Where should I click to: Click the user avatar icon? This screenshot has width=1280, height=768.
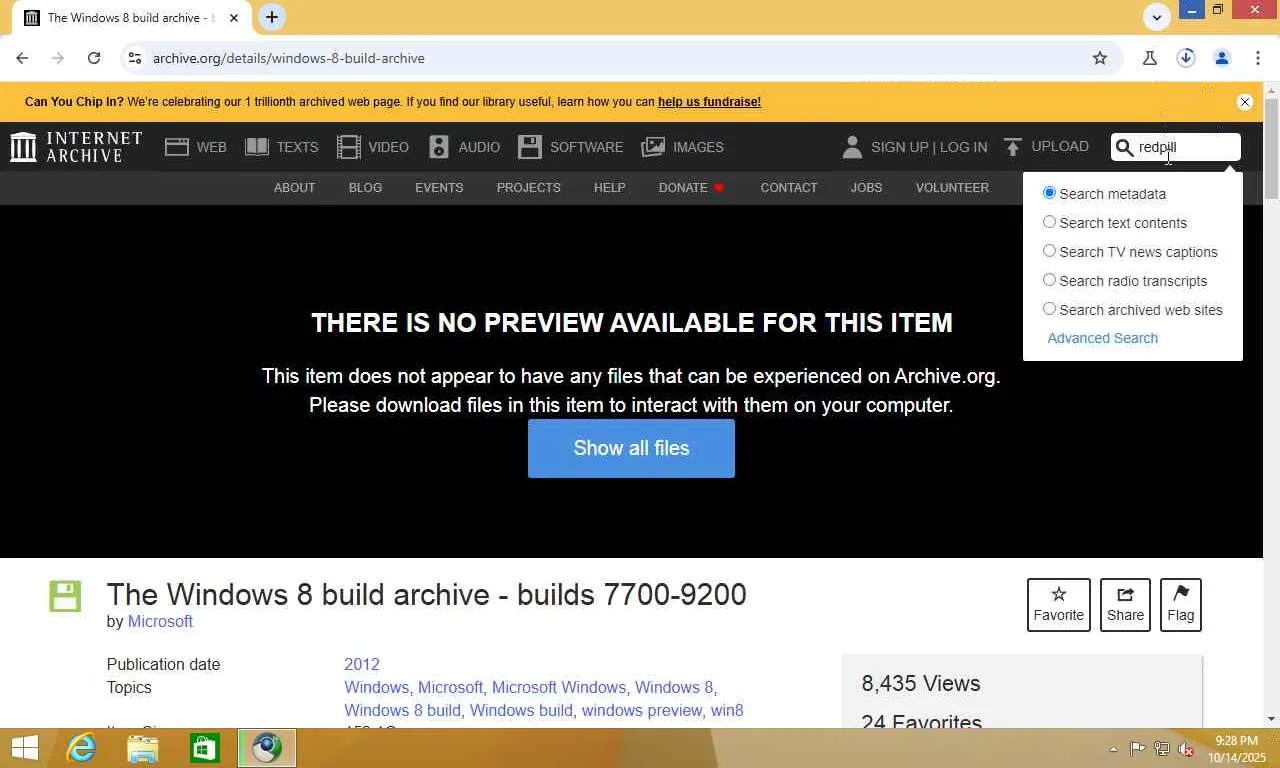click(852, 147)
